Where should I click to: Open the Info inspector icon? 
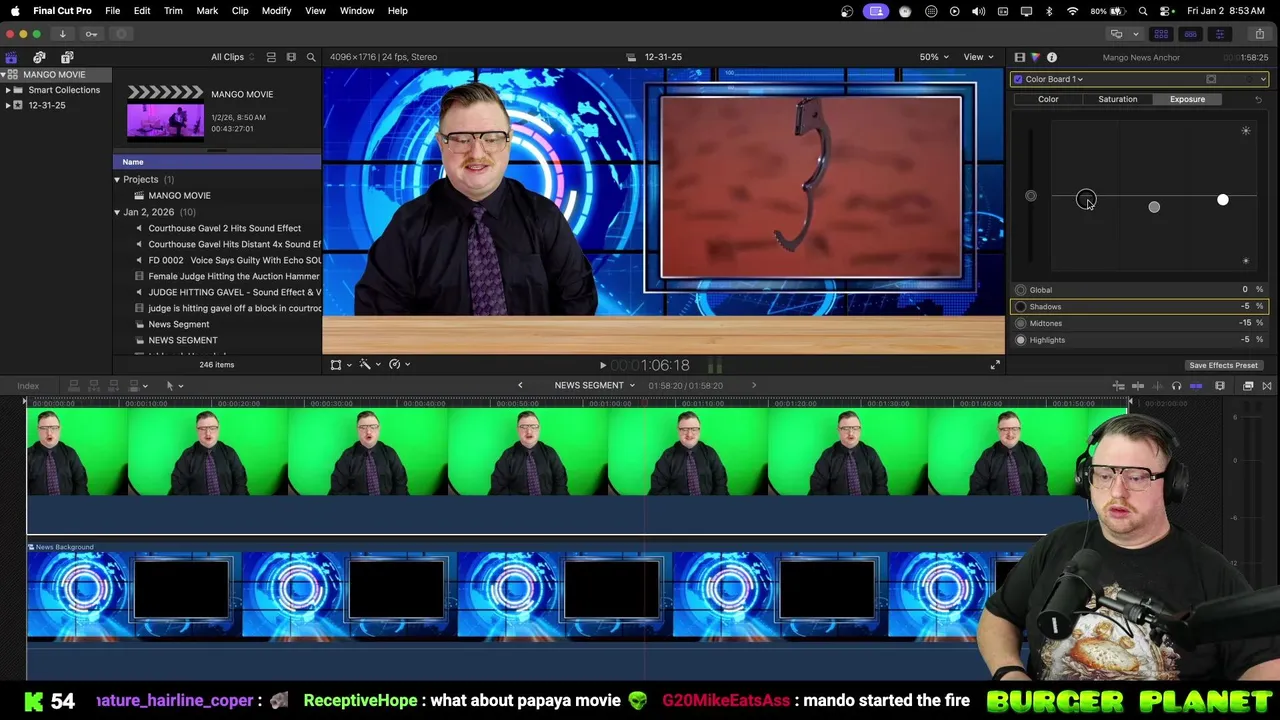pos(1051,57)
